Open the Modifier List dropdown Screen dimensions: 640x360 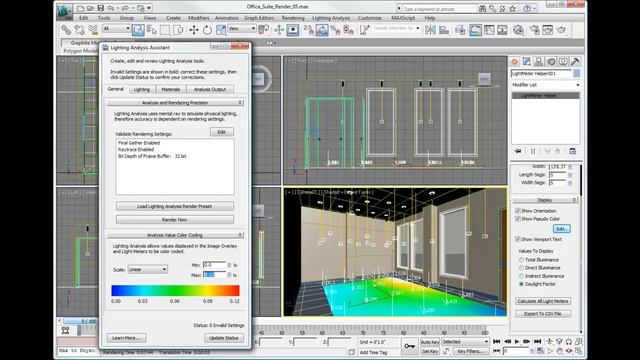[546, 85]
